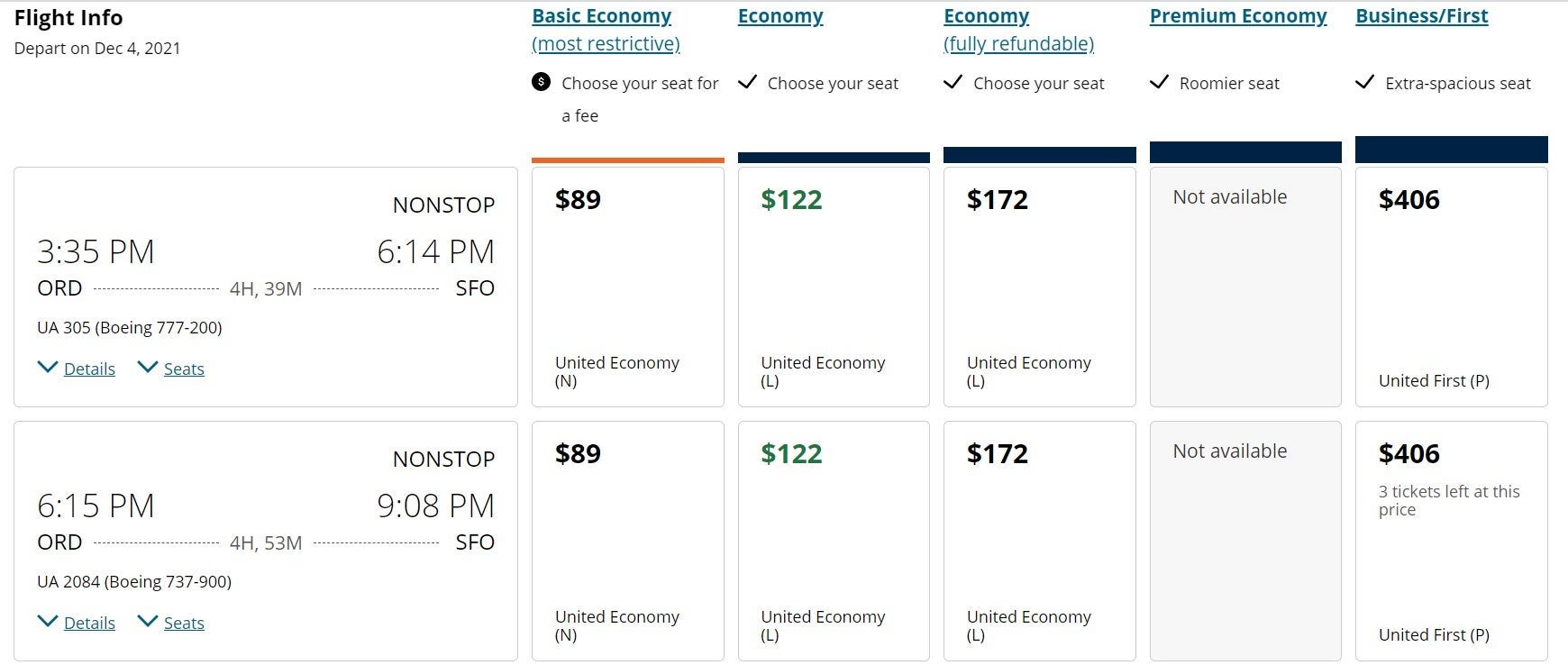Click the dollar fee icon under Basic Economy

tap(541, 82)
